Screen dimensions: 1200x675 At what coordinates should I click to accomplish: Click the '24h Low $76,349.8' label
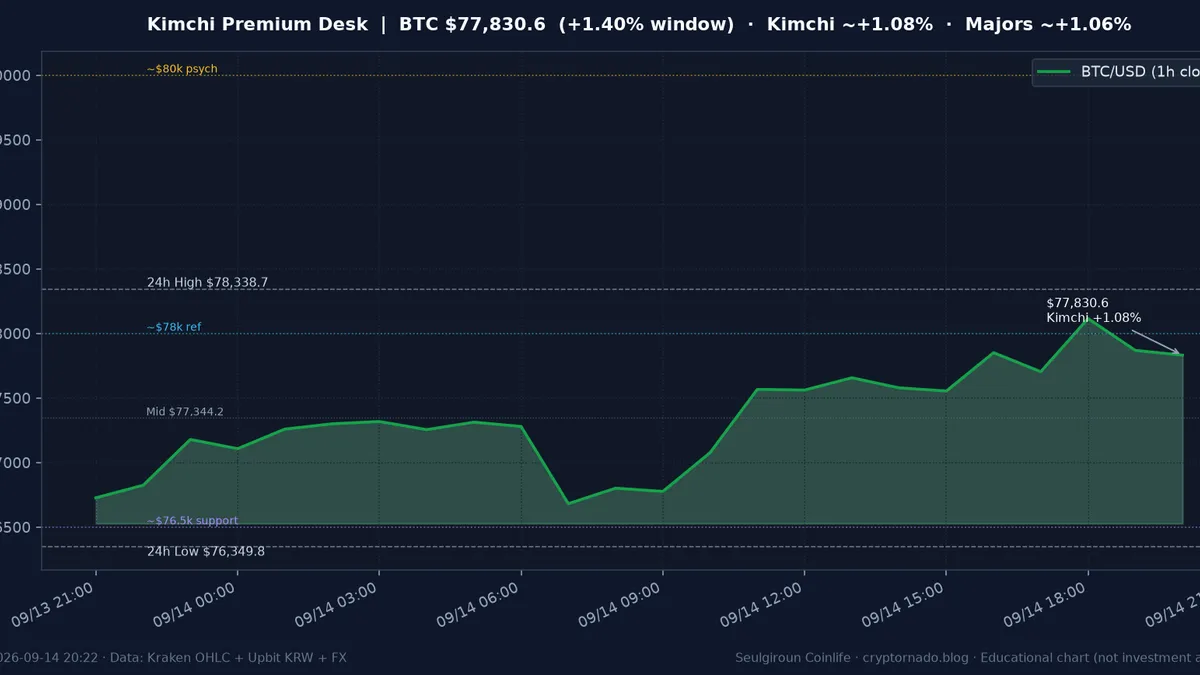click(206, 551)
